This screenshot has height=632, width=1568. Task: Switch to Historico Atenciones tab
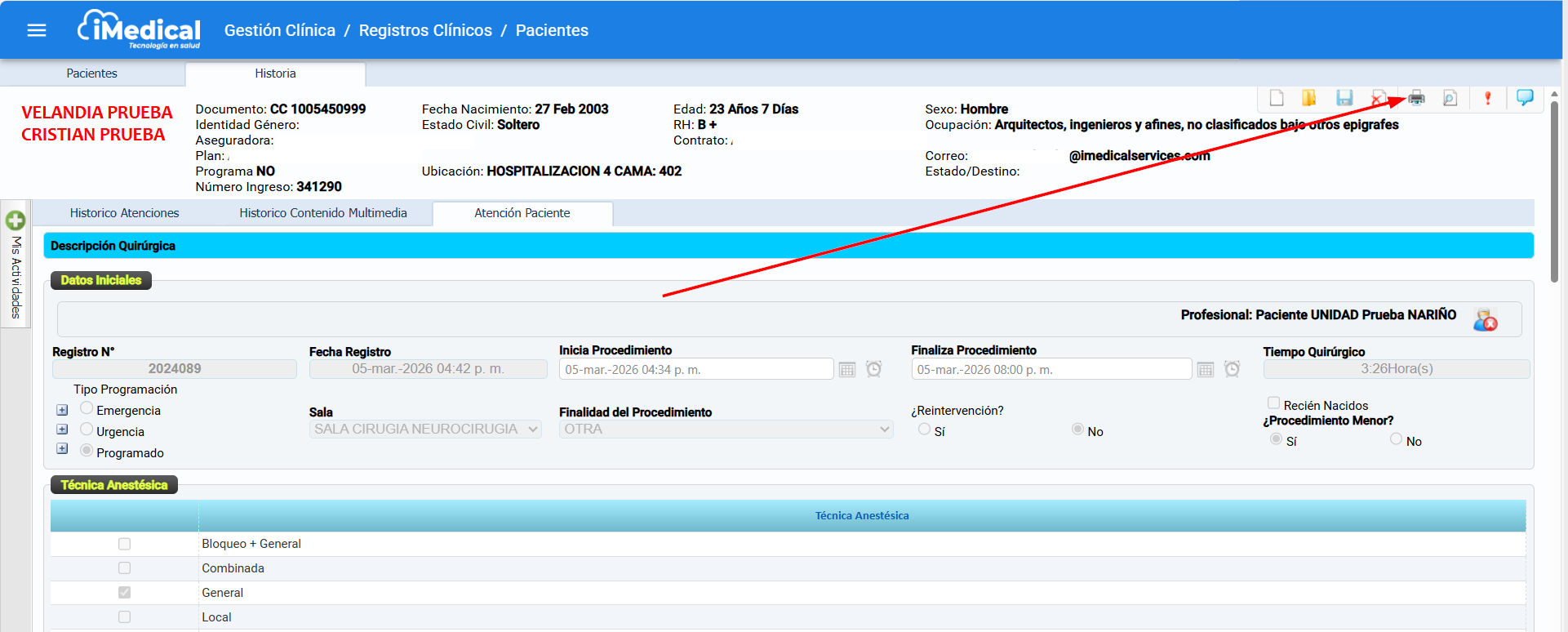tap(124, 213)
